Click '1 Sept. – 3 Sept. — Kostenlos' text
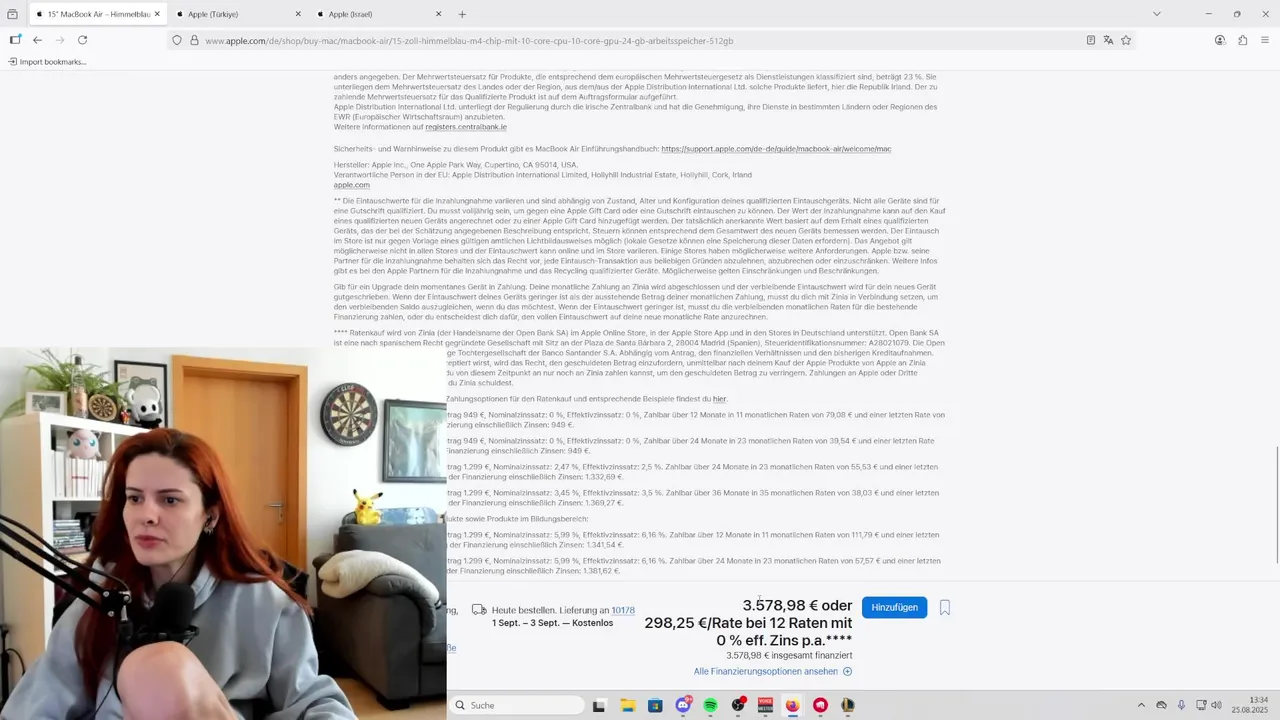The image size is (1280, 720). (x=552, y=623)
